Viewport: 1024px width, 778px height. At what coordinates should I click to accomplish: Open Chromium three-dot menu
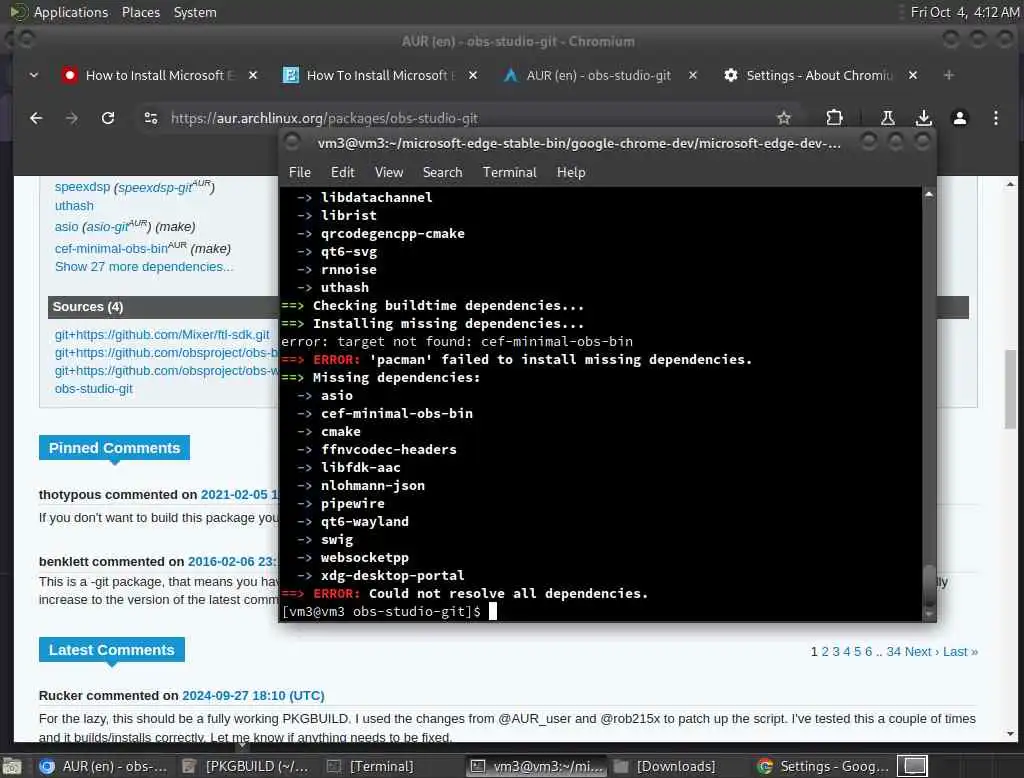pyautogui.click(x=995, y=118)
